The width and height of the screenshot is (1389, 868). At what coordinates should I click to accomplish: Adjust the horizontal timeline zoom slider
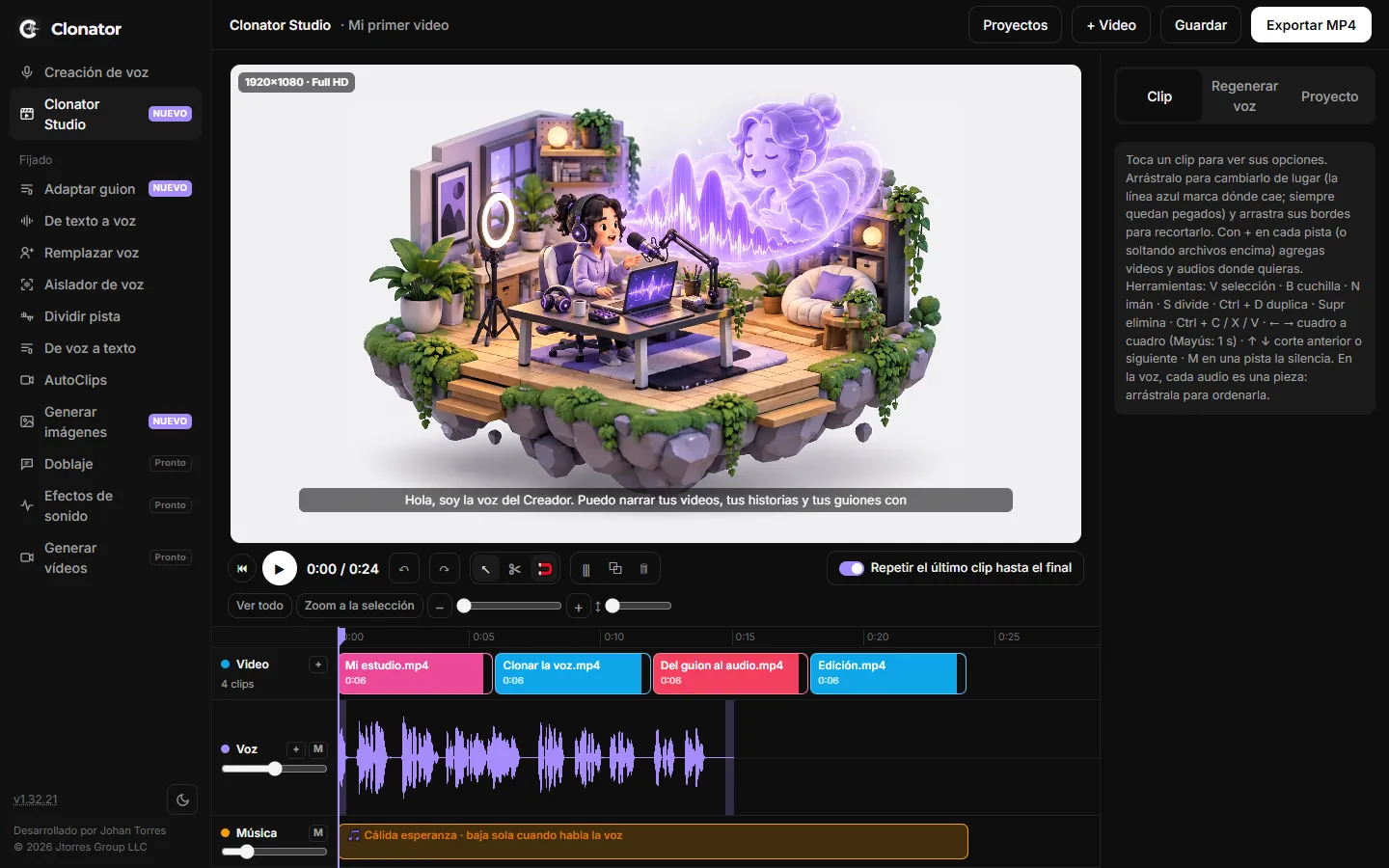[509, 606]
